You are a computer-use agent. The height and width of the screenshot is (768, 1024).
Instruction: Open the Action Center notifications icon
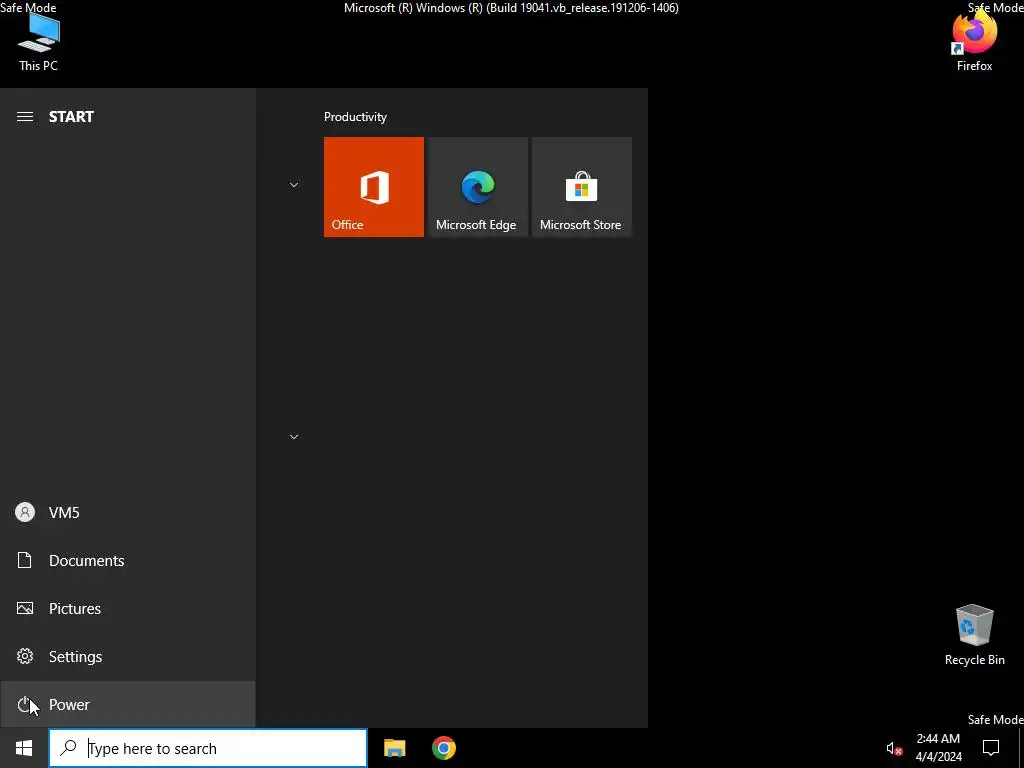(991, 748)
